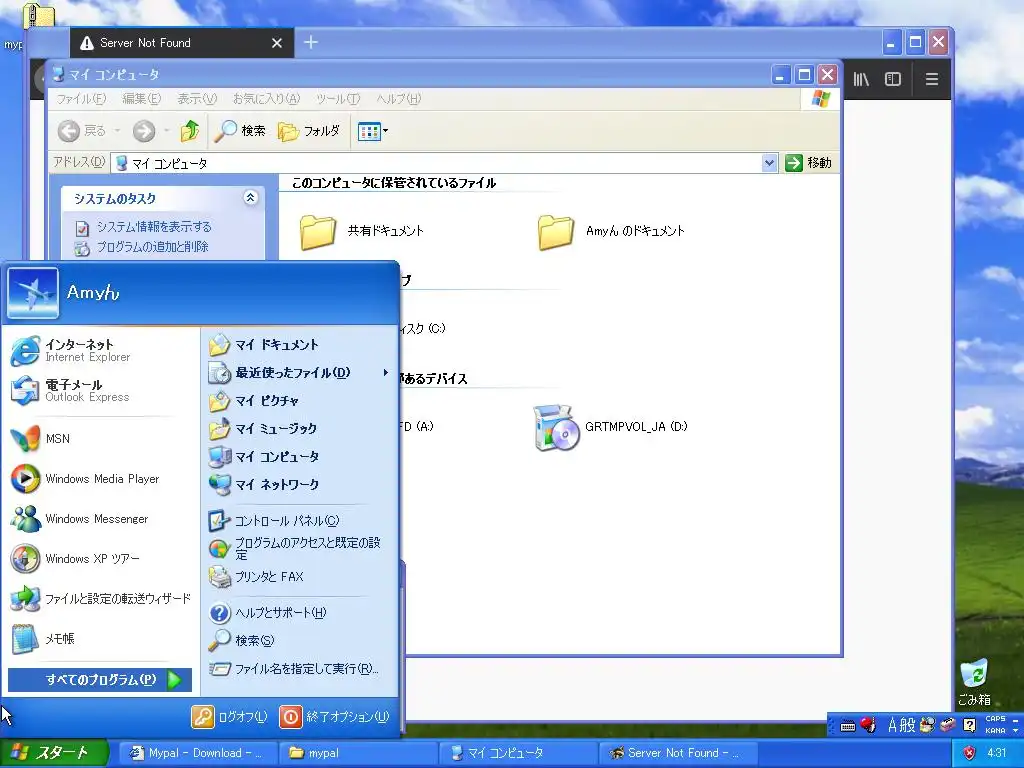Open Windows Messenger
Image resolution: width=1024 pixels, height=768 pixels.
point(101,519)
